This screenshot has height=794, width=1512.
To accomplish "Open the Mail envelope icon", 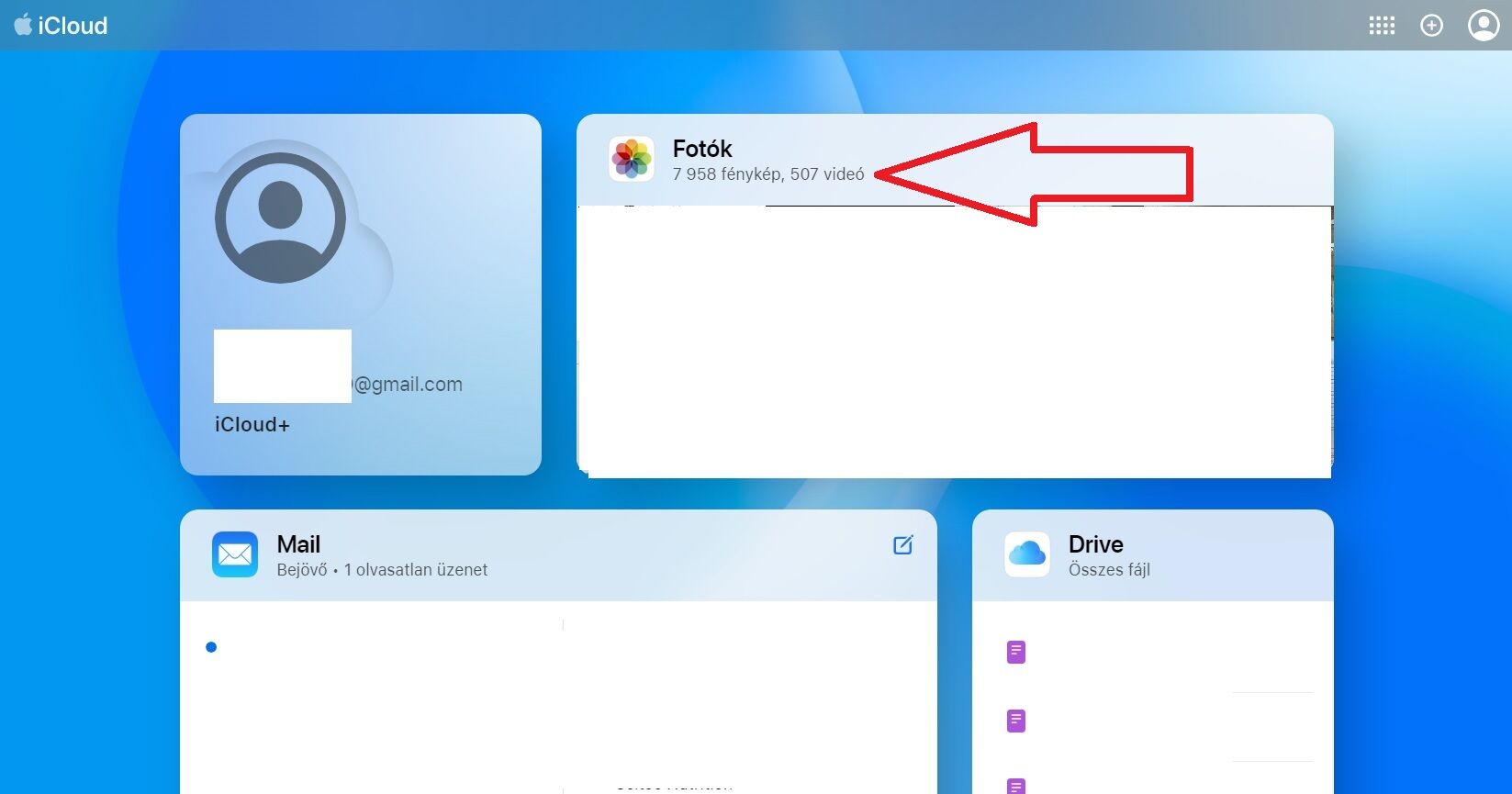I will [235, 554].
